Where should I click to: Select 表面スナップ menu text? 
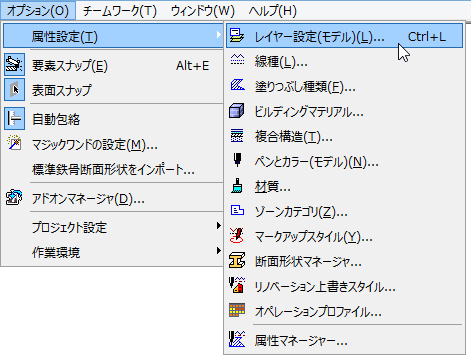tap(61, 90)
